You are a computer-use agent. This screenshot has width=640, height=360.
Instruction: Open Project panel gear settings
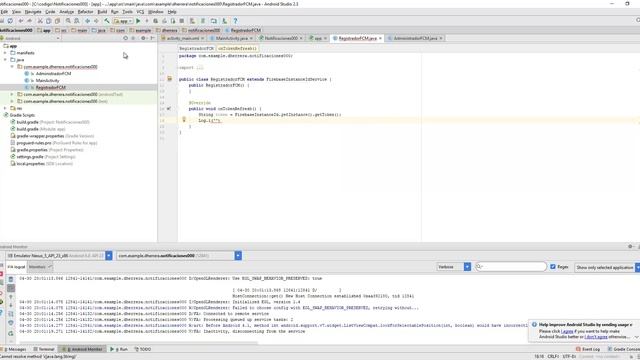pyautogui.click(x=143, y=38)
